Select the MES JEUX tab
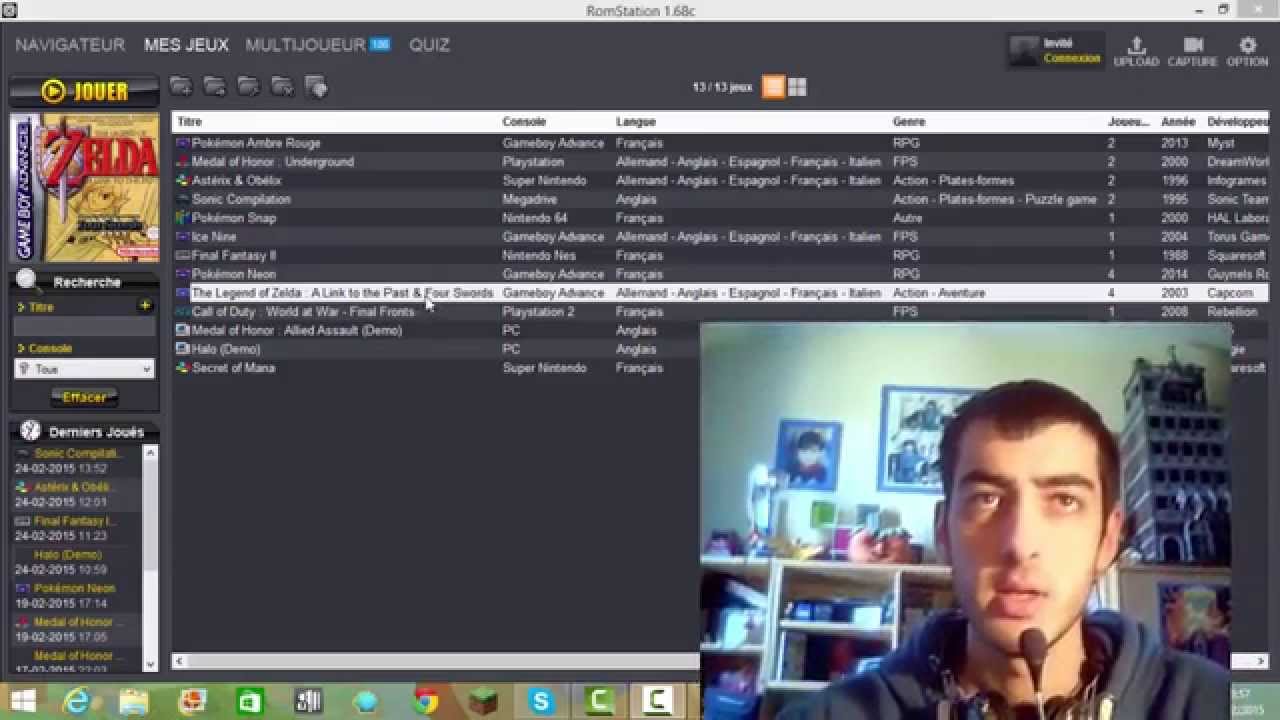 186,45
